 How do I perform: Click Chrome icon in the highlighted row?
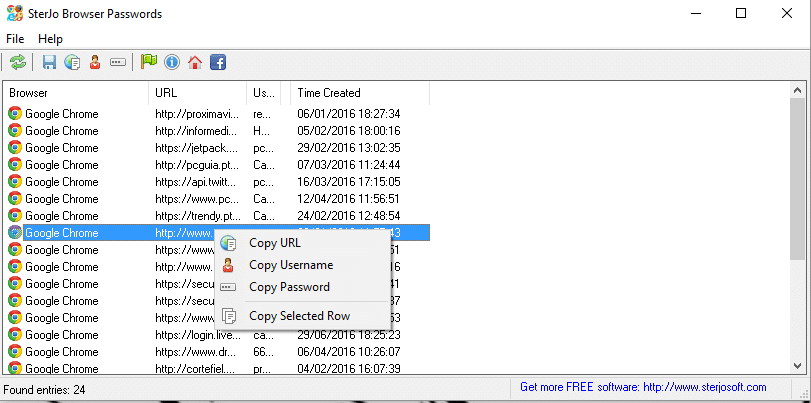tap(15, 233)
